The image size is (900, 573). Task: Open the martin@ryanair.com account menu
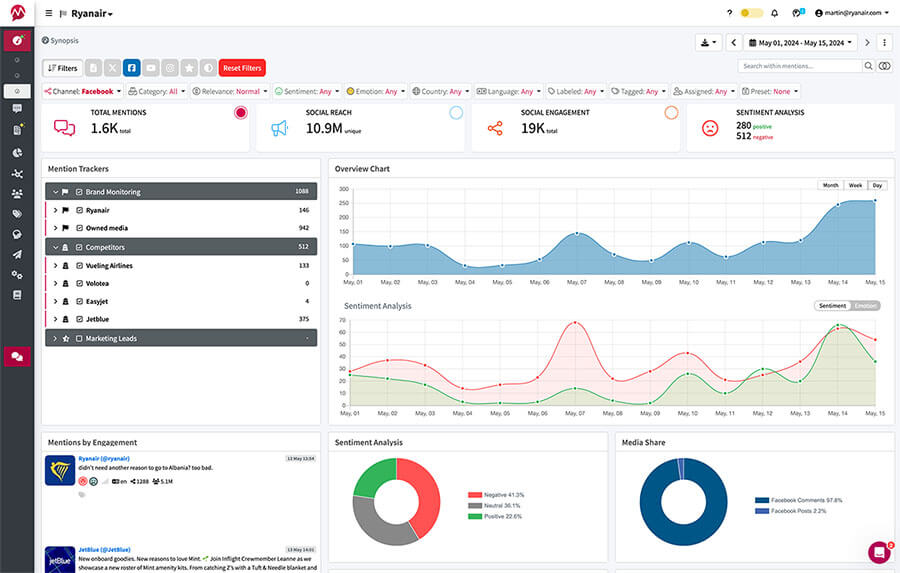click(x=852, y=13)
